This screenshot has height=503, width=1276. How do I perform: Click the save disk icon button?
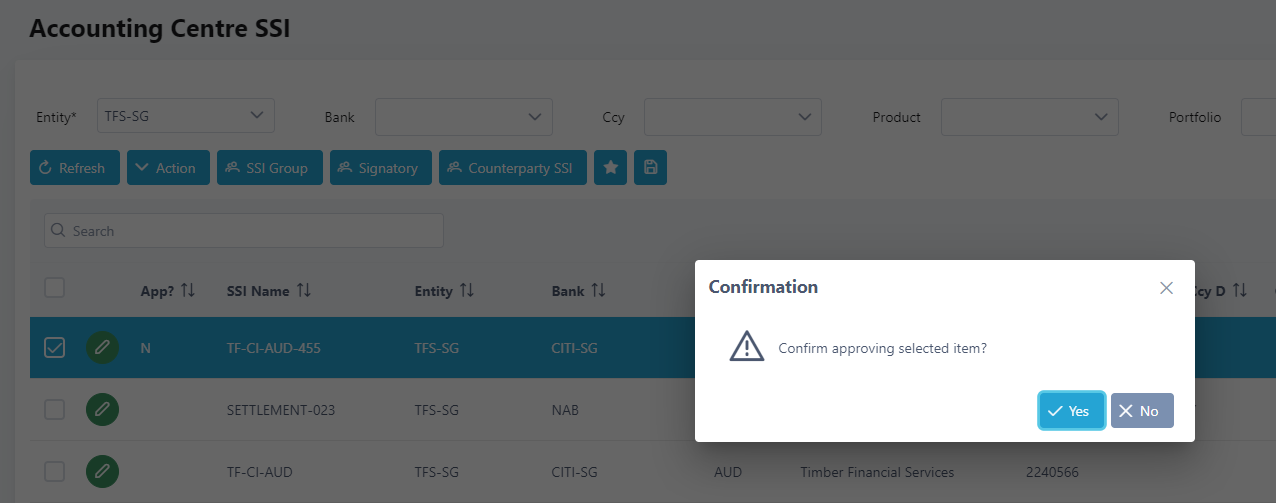[x=650, y=168]
